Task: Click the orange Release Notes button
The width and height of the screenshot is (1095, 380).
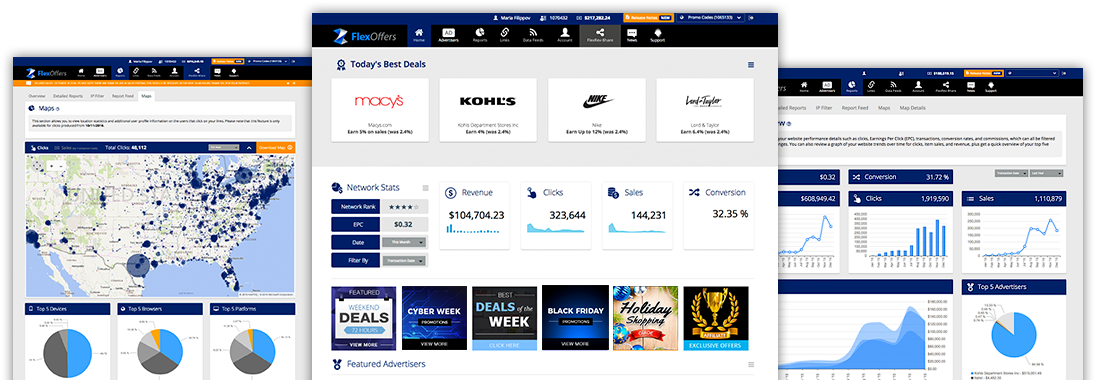Action: [648, 17]
